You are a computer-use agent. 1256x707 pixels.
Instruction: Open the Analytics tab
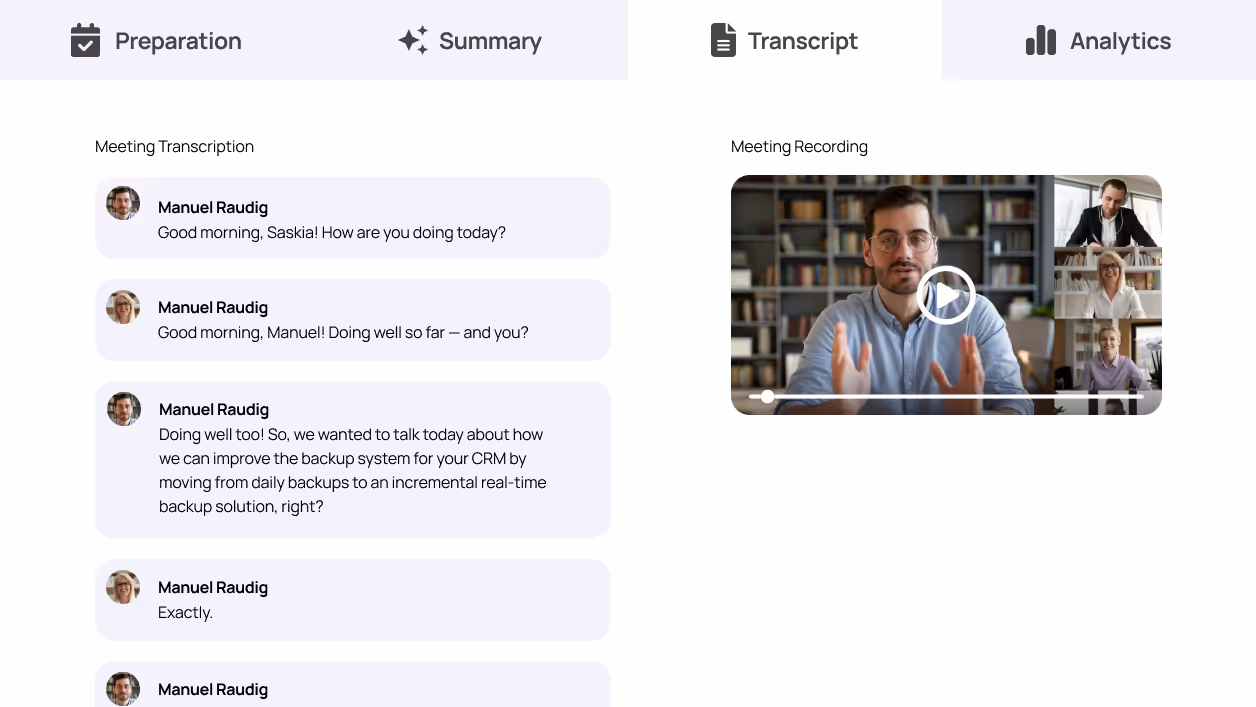click(1099, 40)
